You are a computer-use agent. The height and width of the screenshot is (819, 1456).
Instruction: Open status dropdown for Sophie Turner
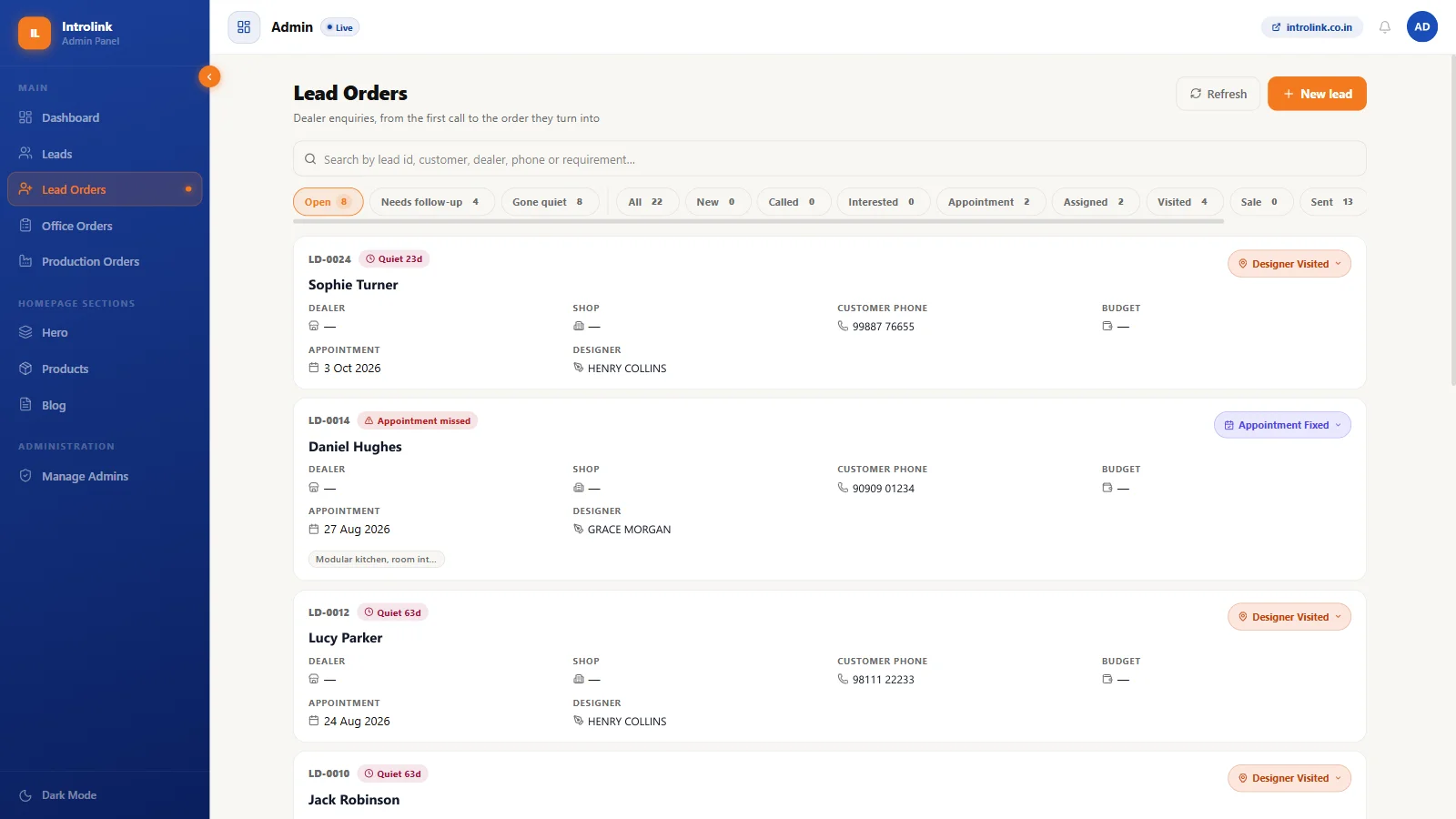[1289, 264]
